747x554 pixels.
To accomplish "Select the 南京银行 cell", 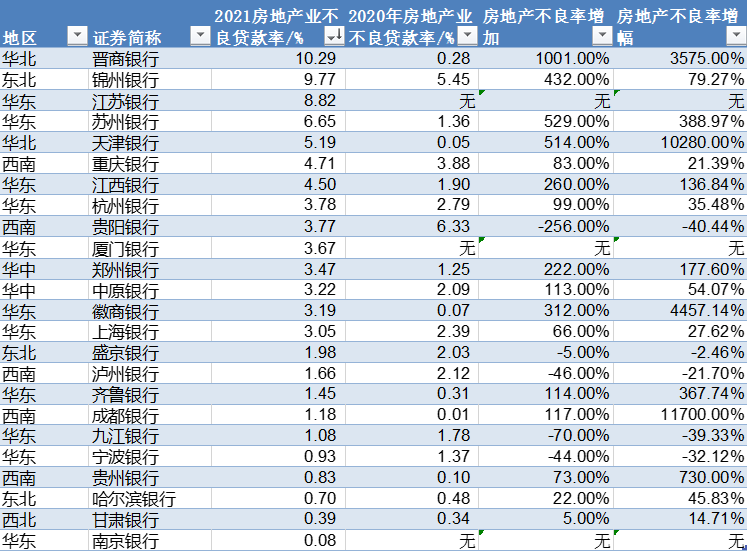I will coord(150,540).
